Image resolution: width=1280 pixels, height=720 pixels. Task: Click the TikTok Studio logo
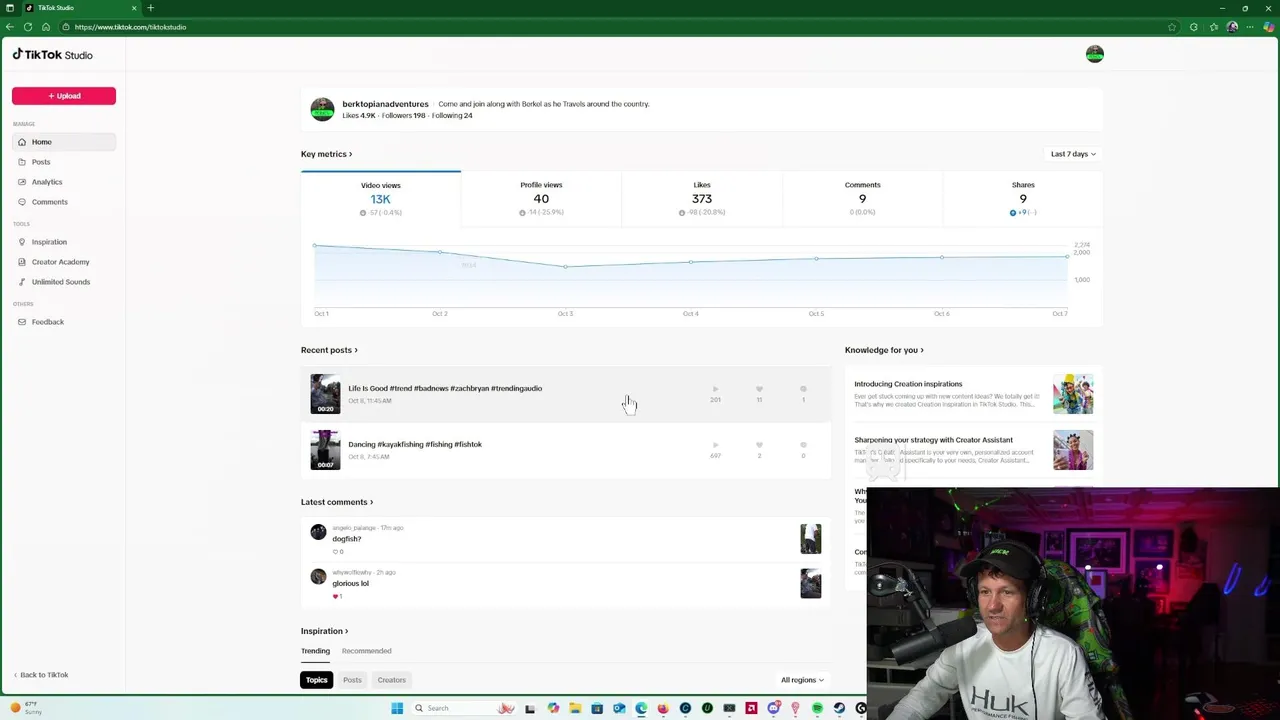tap(52, 55)
